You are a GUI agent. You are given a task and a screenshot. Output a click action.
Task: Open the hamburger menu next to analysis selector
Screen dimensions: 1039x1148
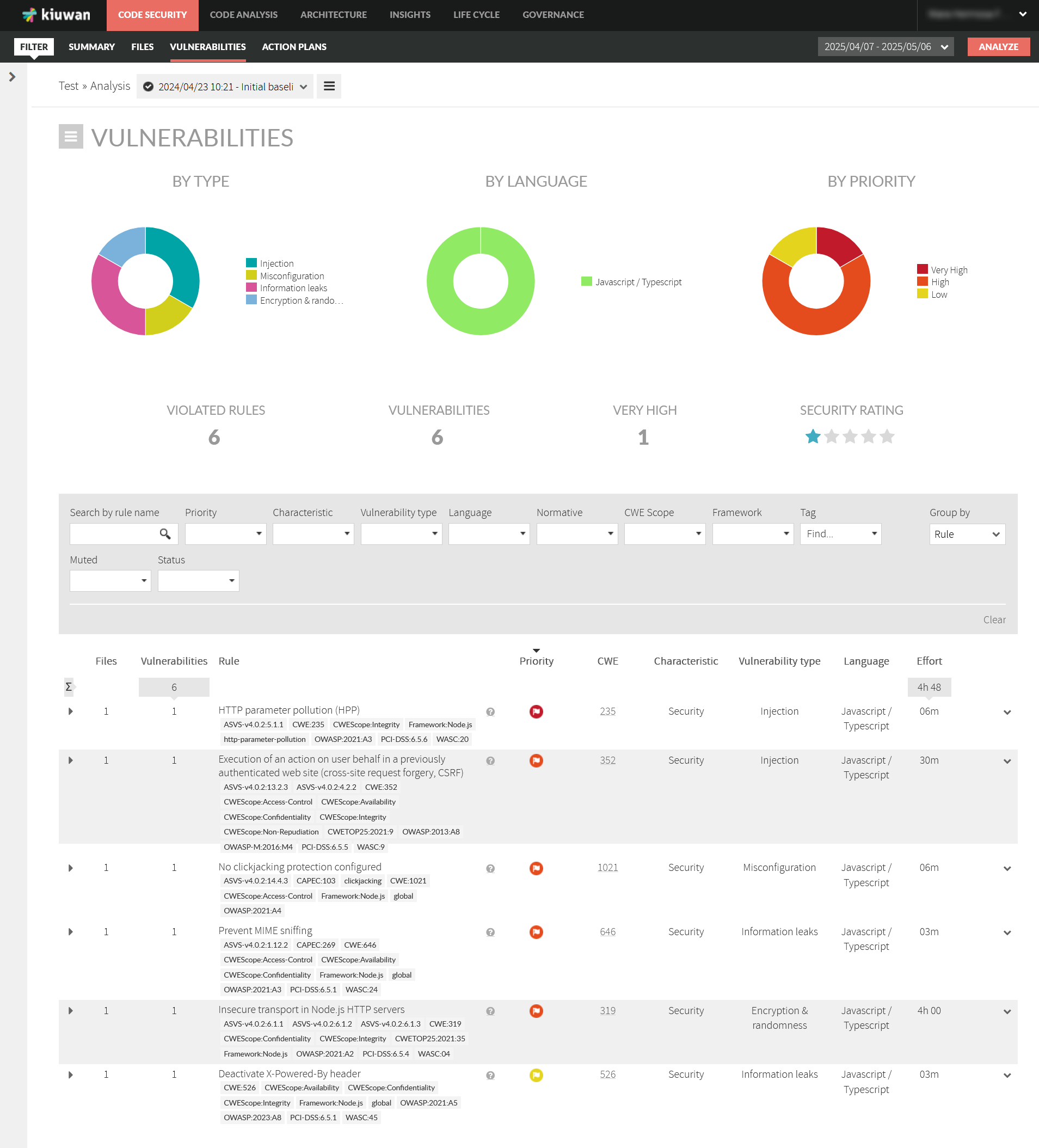[329, 87]
